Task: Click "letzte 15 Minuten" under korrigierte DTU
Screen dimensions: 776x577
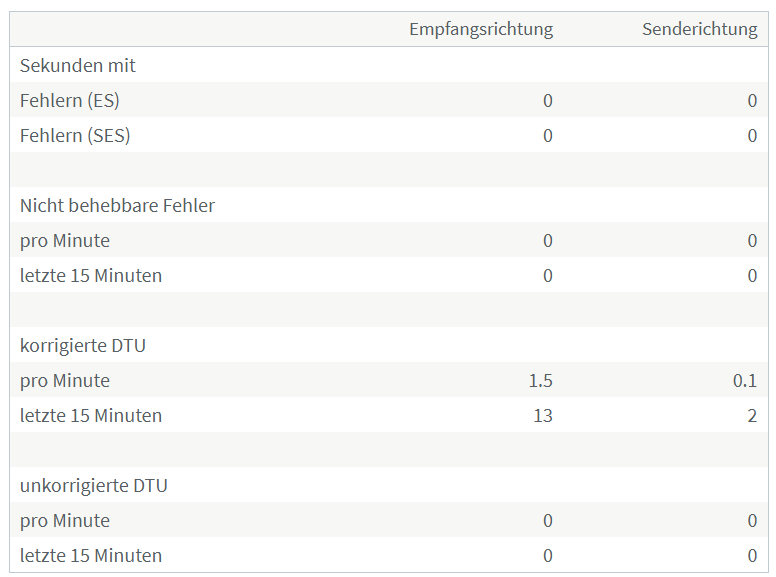Action: 91,415
